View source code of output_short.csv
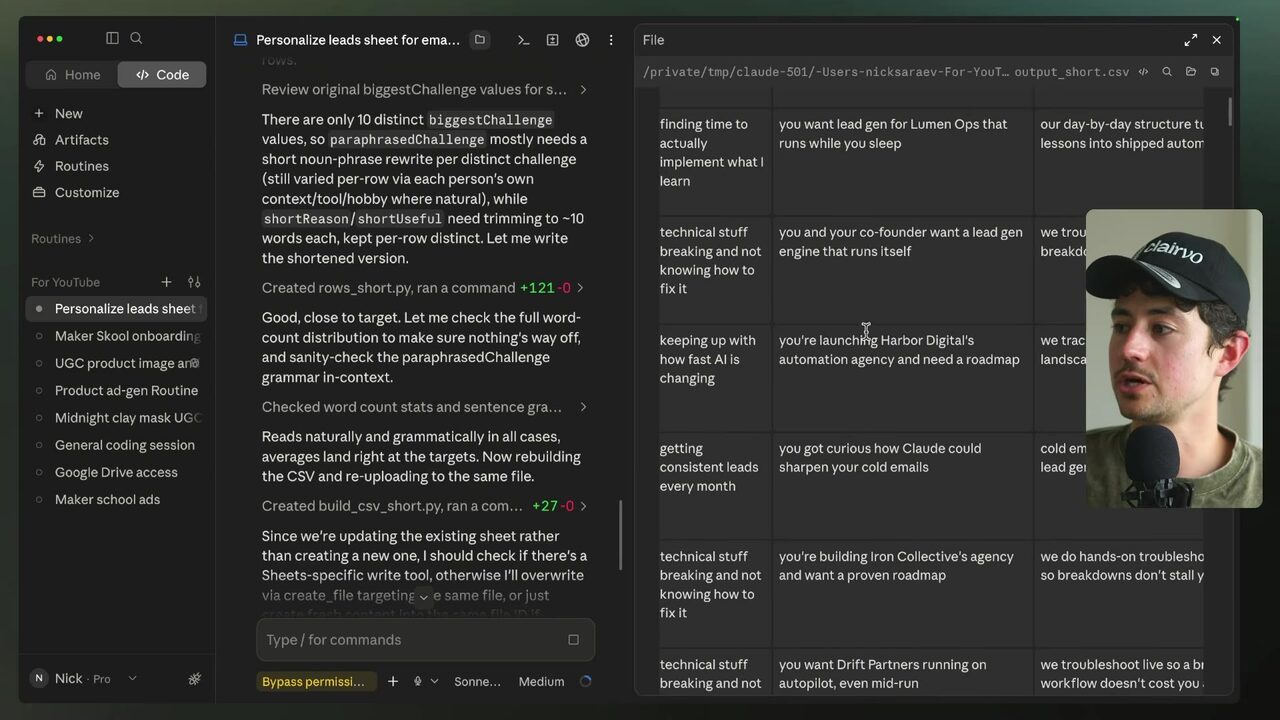The image size is (1280, 720). point(1143,72)
